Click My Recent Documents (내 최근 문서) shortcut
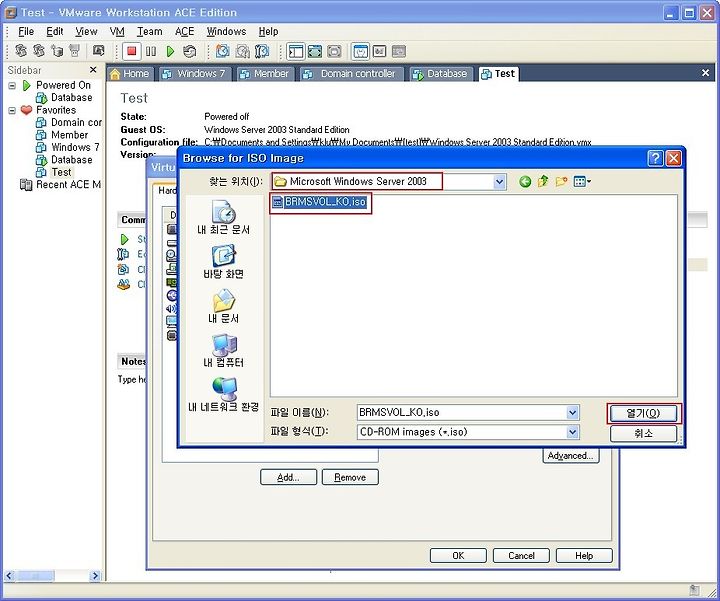Screen dimensions: 720x601 click(x=224, y=218)
